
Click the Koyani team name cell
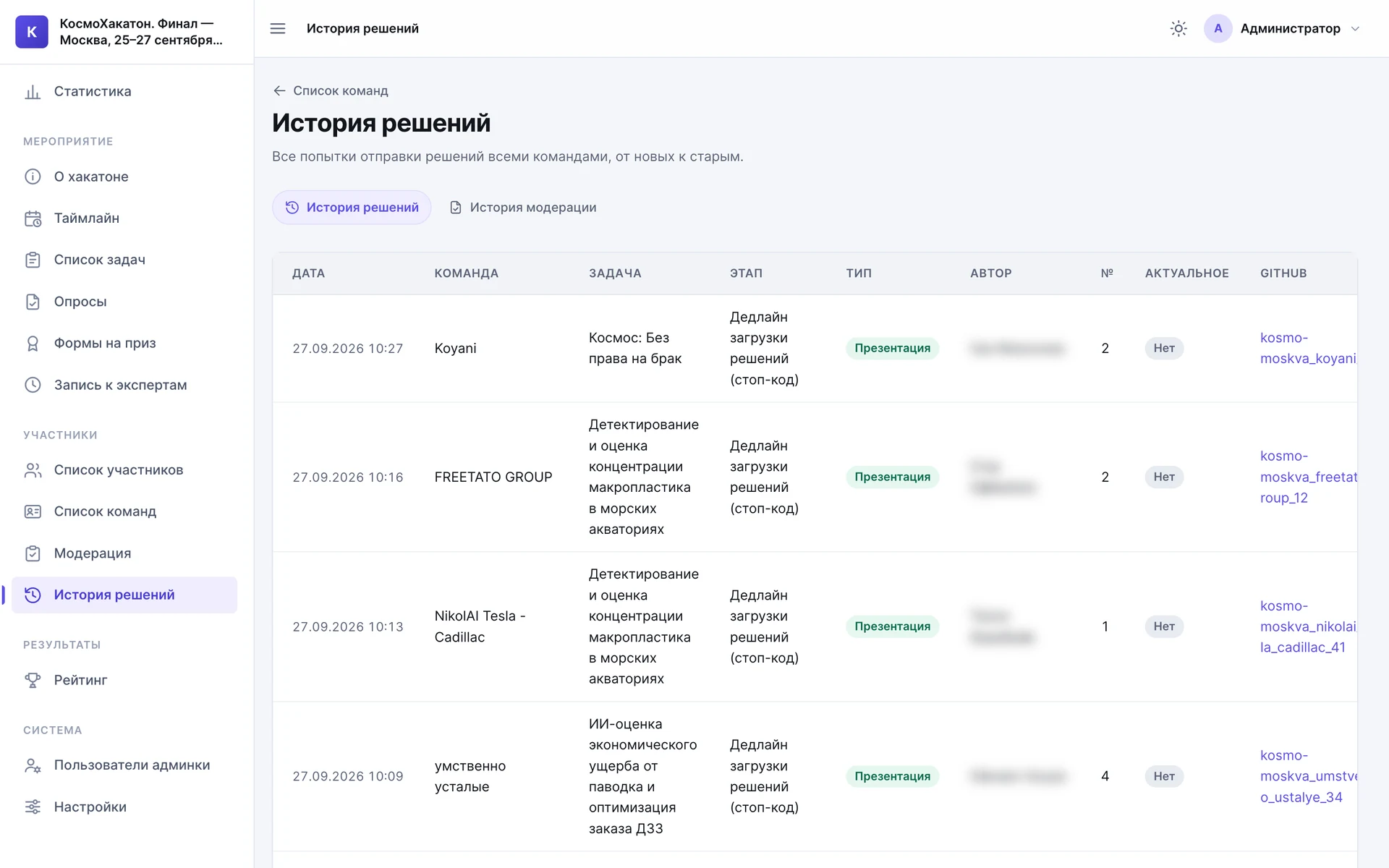(455, 349)
